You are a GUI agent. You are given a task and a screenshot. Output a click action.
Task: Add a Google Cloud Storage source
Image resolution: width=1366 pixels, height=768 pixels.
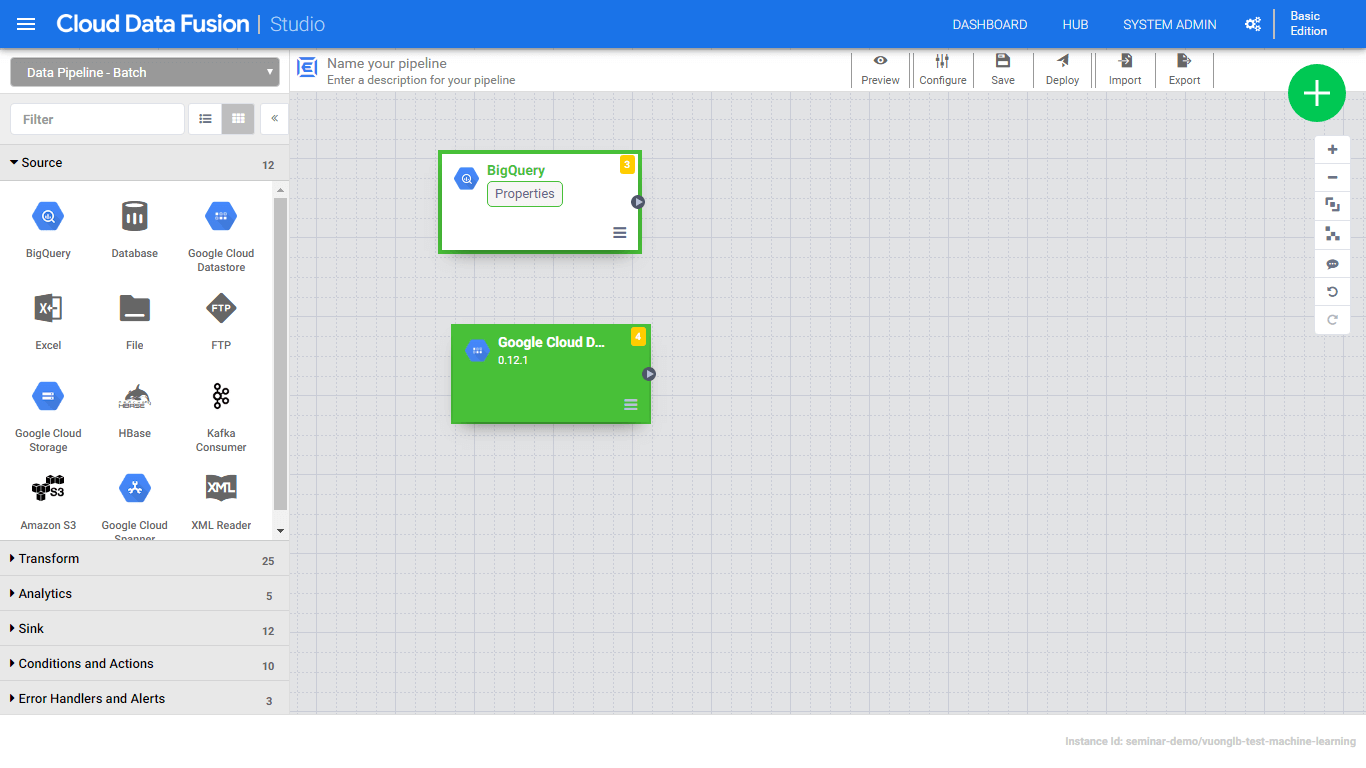pyautogui.click(x=48, y=398)
